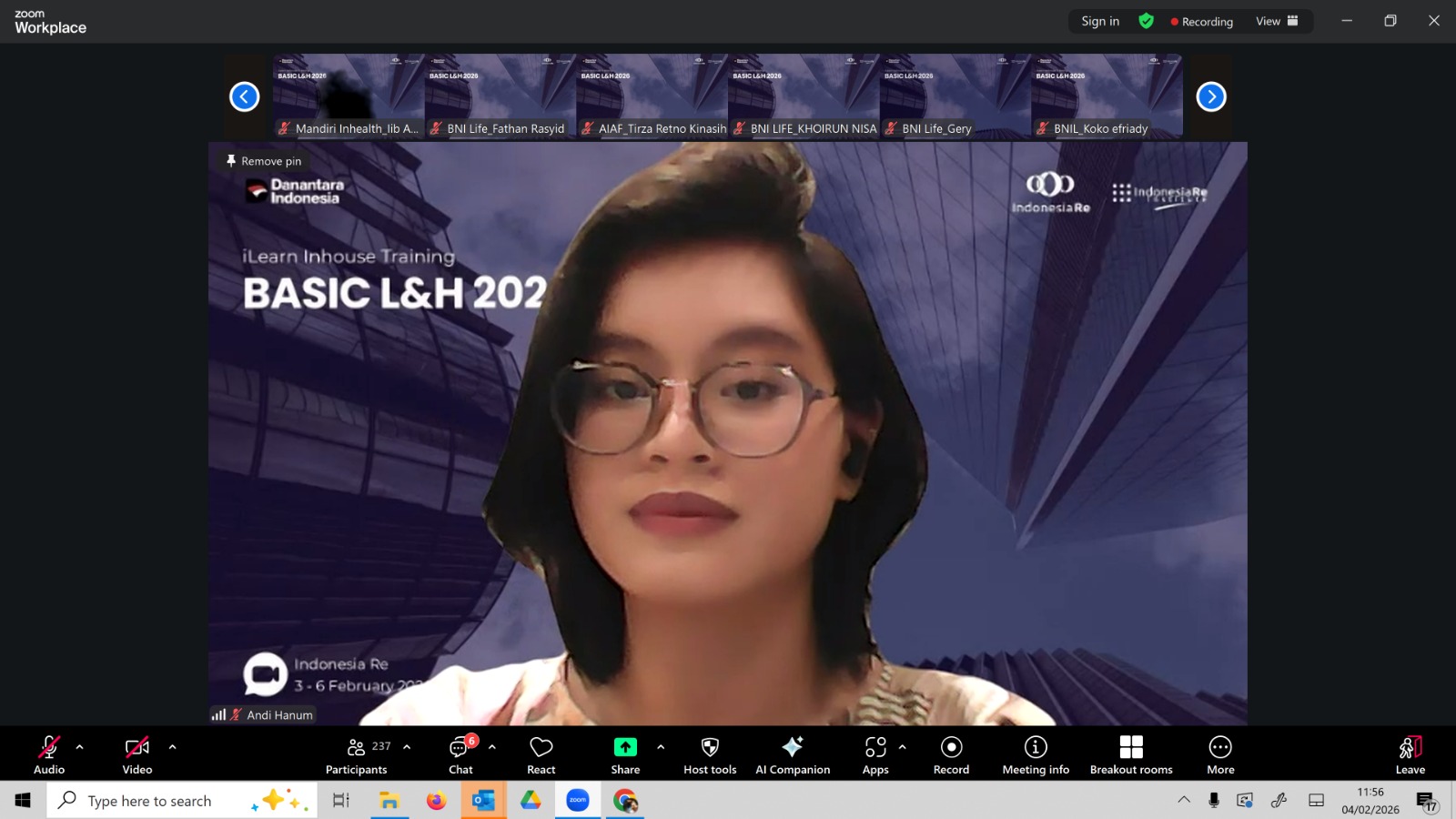The image size is (1456, 819).
Task: Open the Chat panel
Action: coord(460,755)
